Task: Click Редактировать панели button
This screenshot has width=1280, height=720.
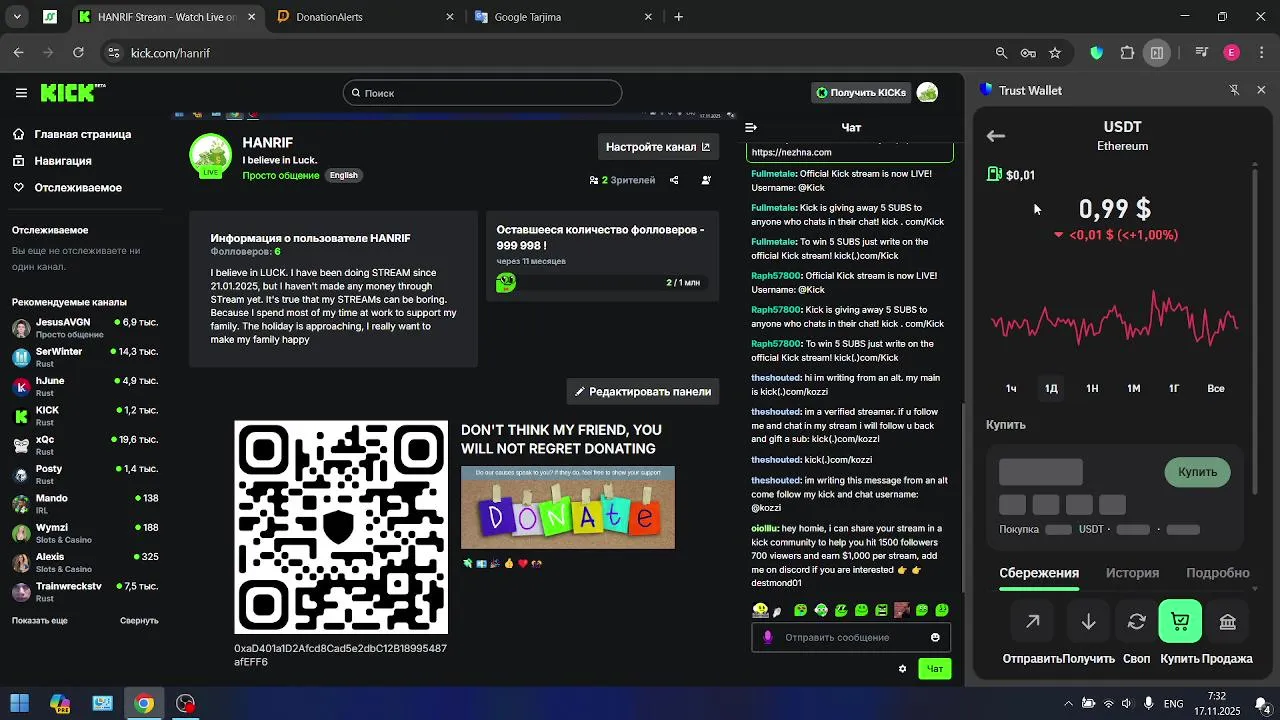Action: point(642,392)
